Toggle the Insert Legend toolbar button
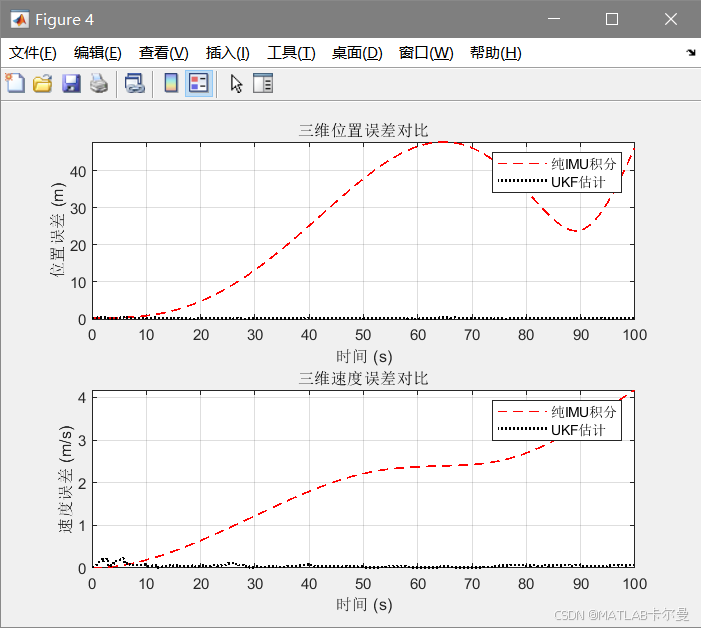This screenshot has width=701, height=628. (199, 83)
